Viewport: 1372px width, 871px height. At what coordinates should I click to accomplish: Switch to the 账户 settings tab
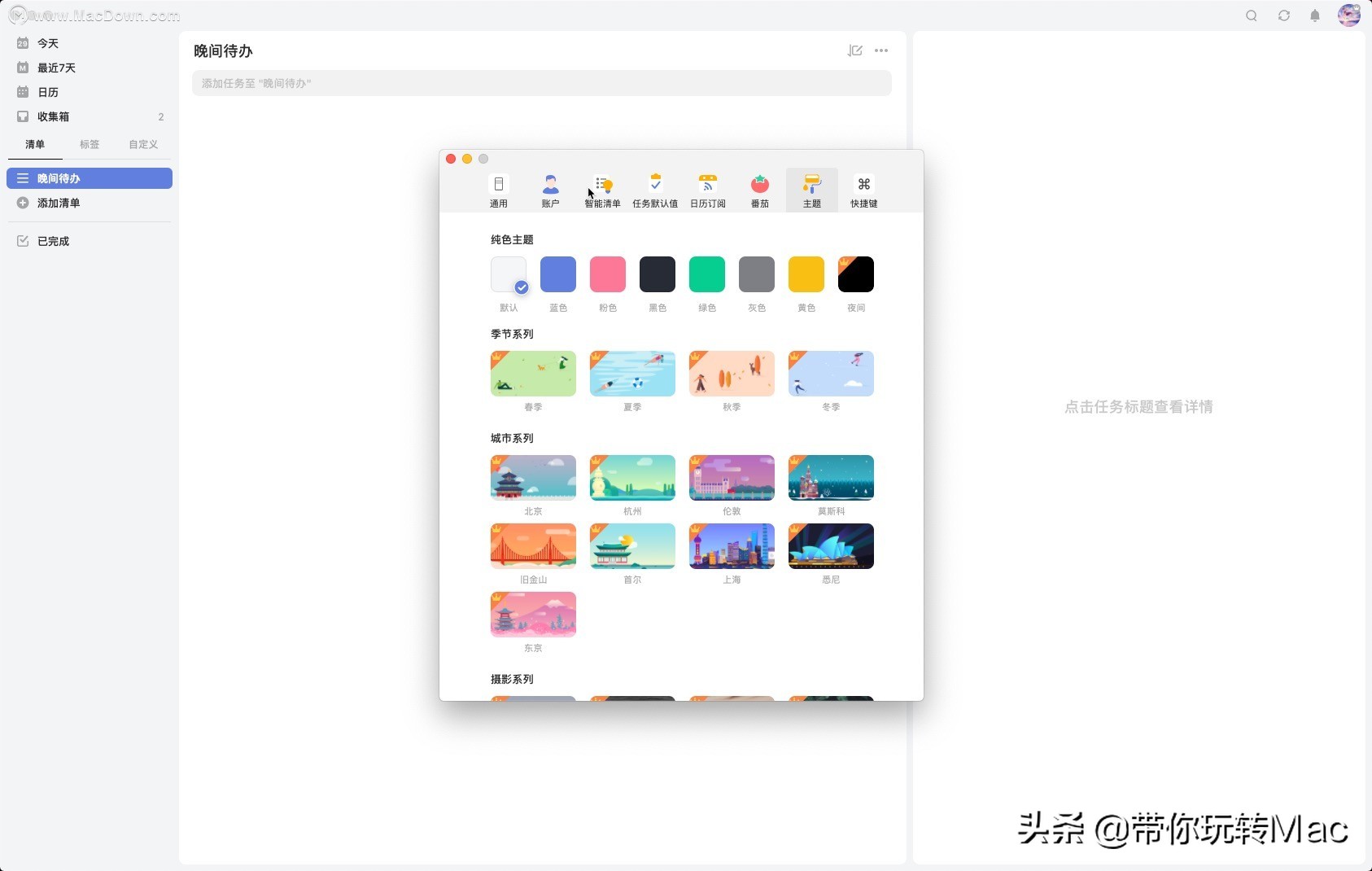click(550, 190)
